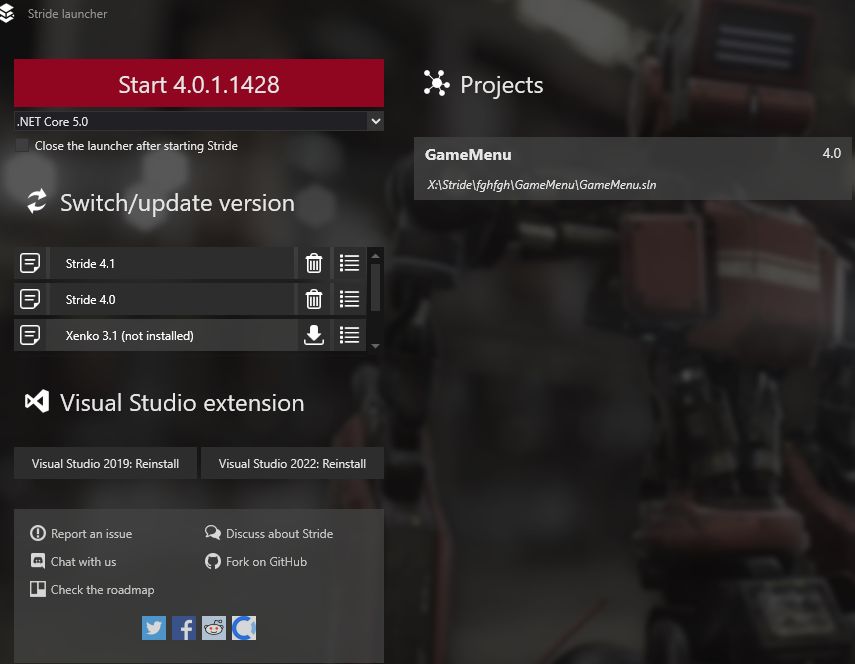Show version list for Stride 4.0
Image resolution: width=855 pixels, height=664 pixels.
(x=350, y=299)
